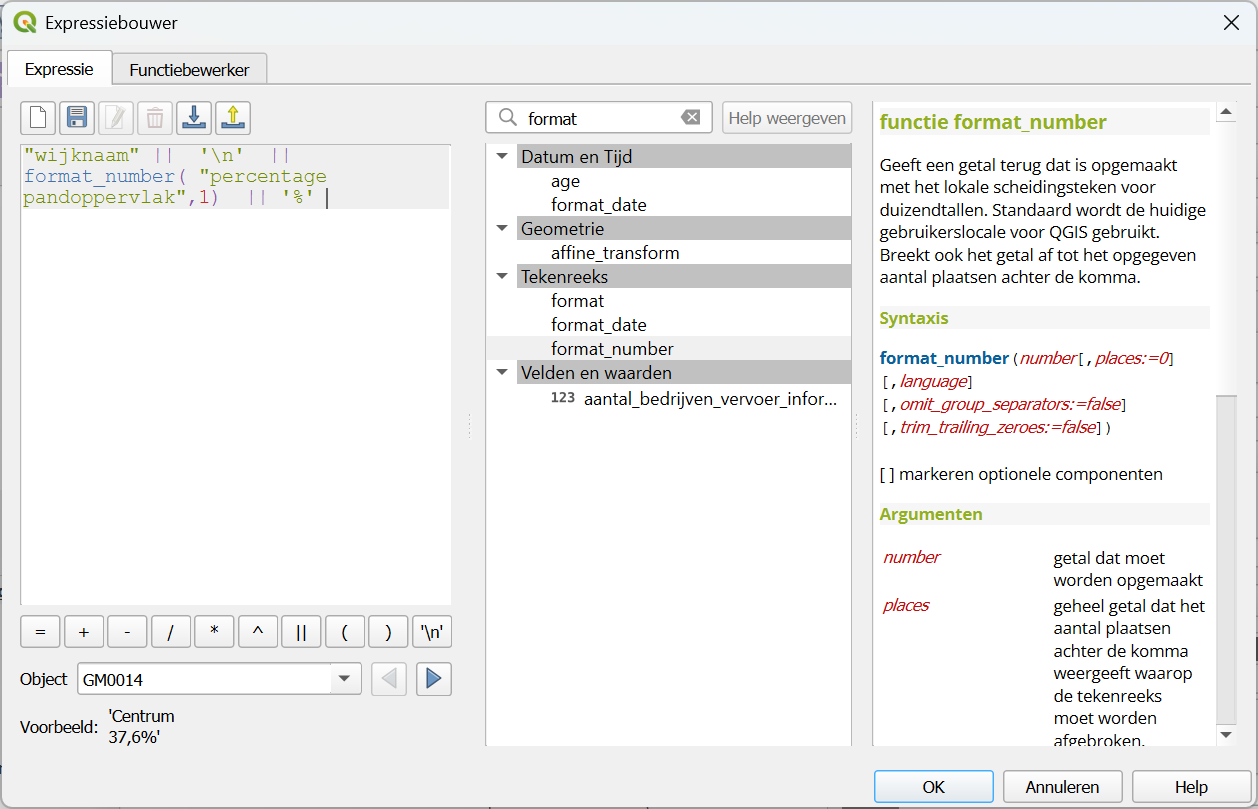Viewport: 1258px width, 809px height.
Task: Collapse the Datum en Tijd group
Action: pyautogui.click(x=502, y=157)
